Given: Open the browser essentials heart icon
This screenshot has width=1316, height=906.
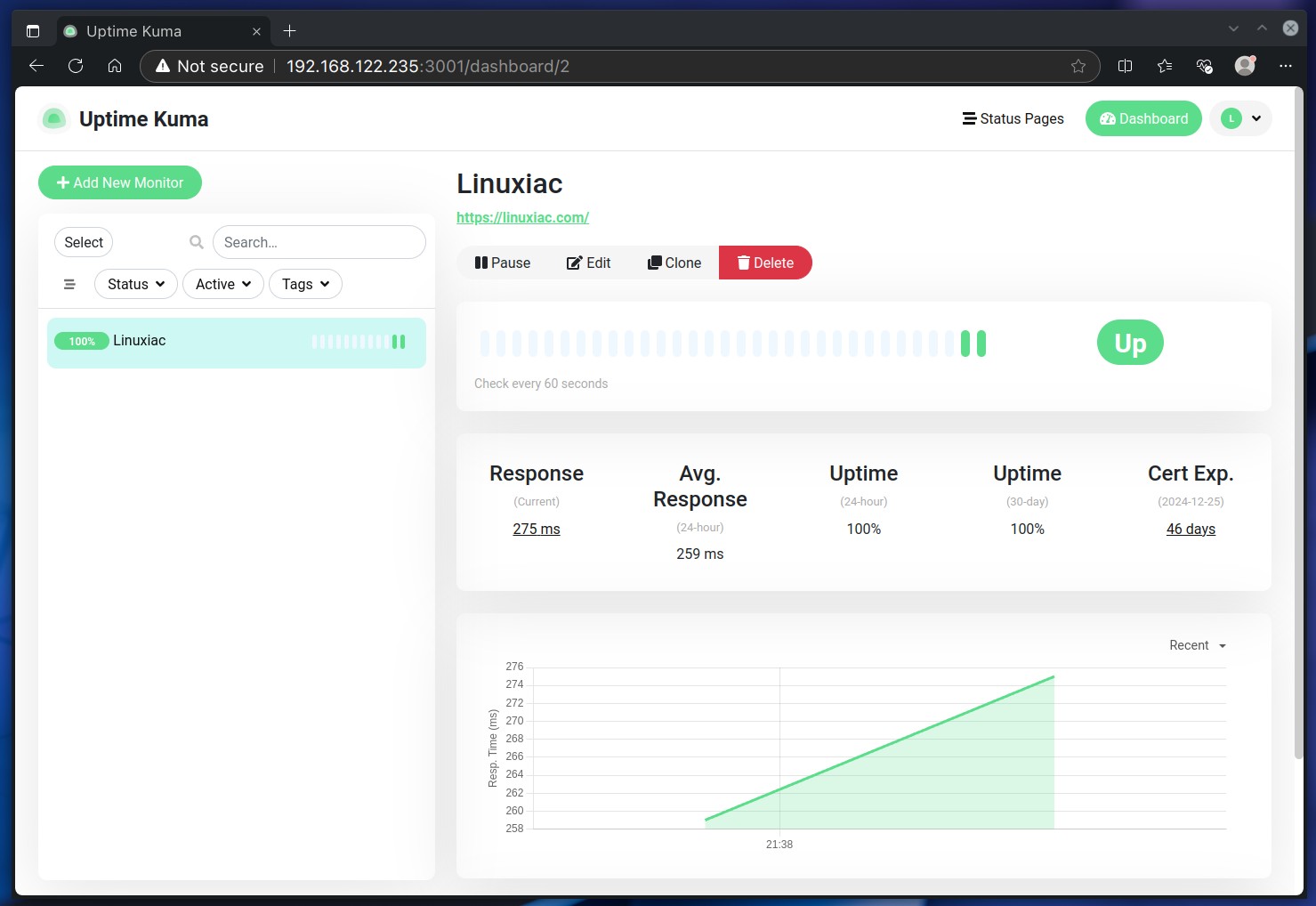Looking at the screenshot, I should point(1205,66).
